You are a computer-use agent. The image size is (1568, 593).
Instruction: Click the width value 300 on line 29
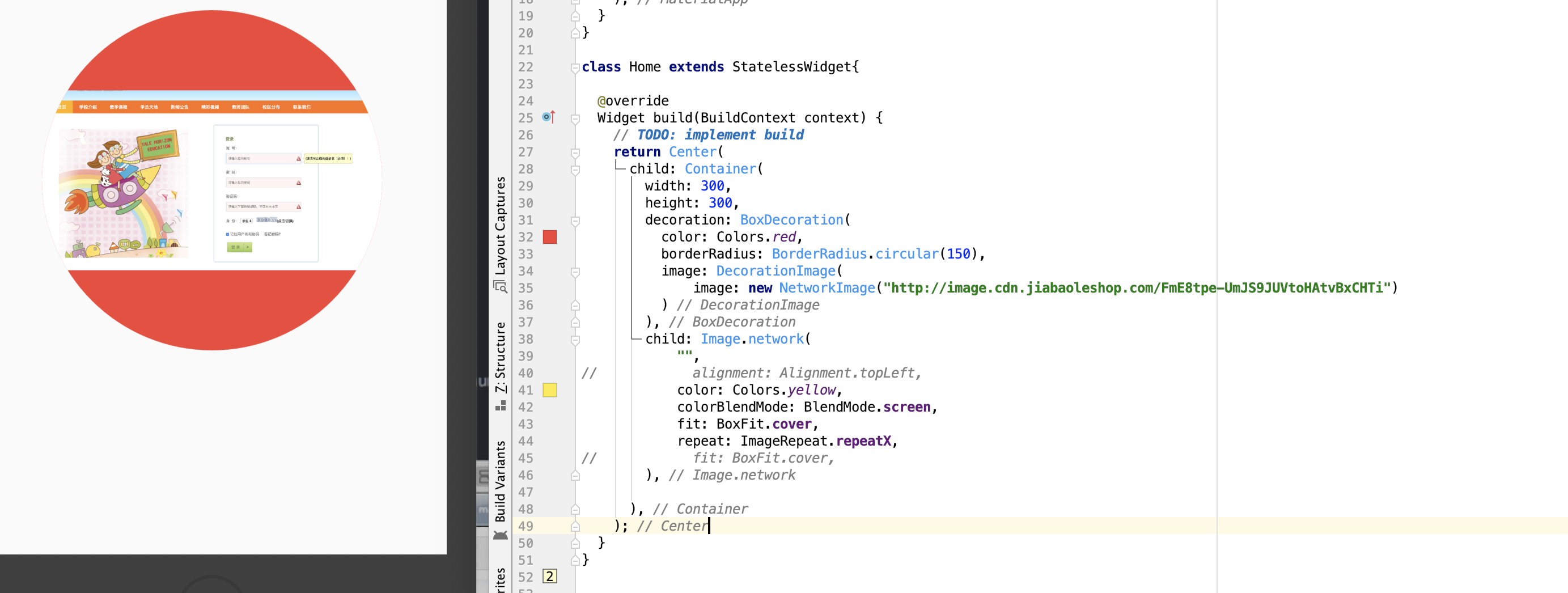(x=712, y=186)
